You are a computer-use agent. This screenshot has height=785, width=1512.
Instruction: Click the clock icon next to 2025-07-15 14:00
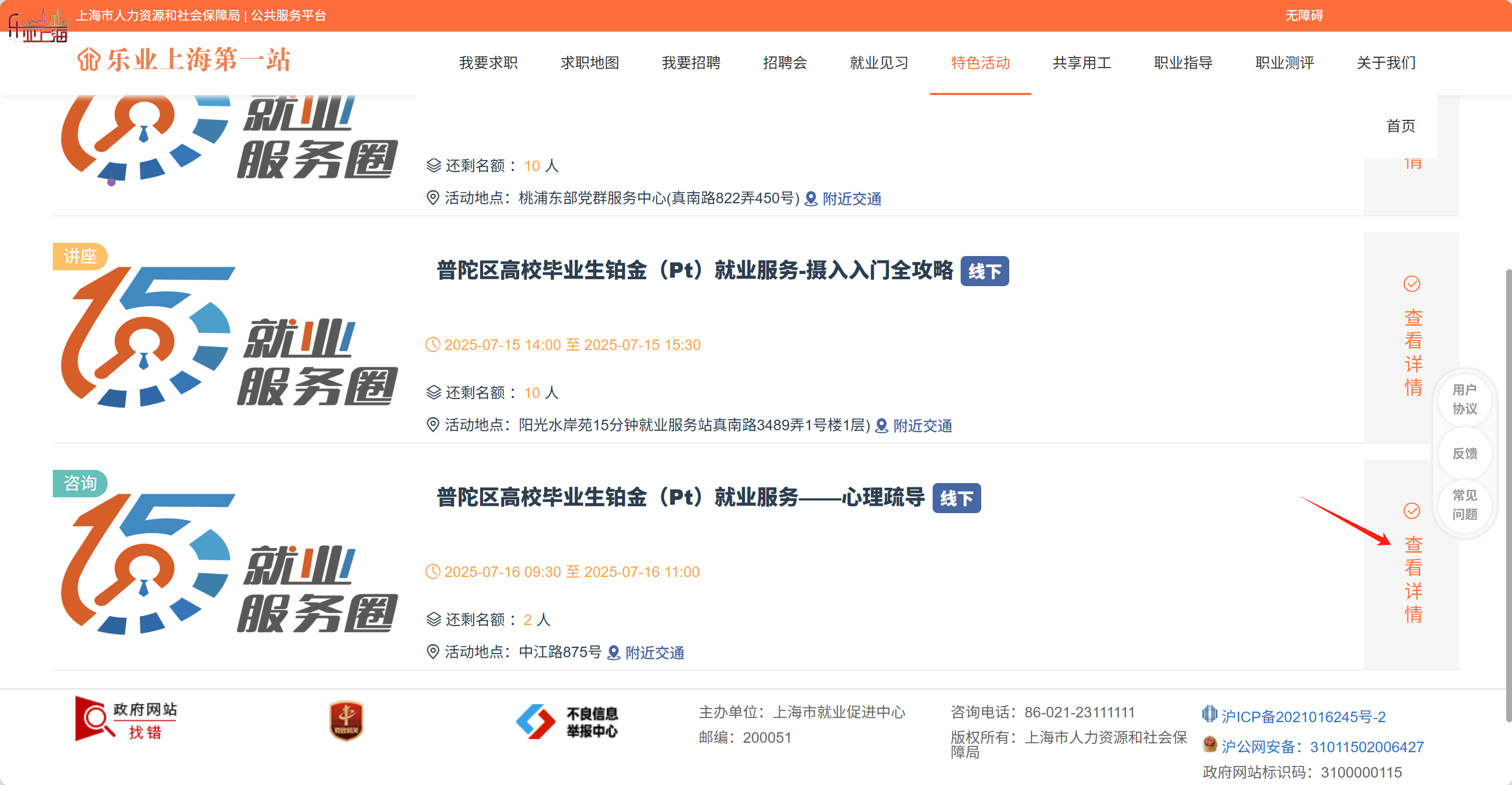pyautogui.click(x=432, y=344)
